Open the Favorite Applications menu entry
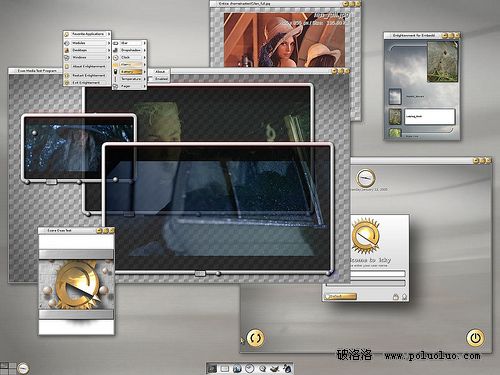500x375 pixels. pos(87,34)
